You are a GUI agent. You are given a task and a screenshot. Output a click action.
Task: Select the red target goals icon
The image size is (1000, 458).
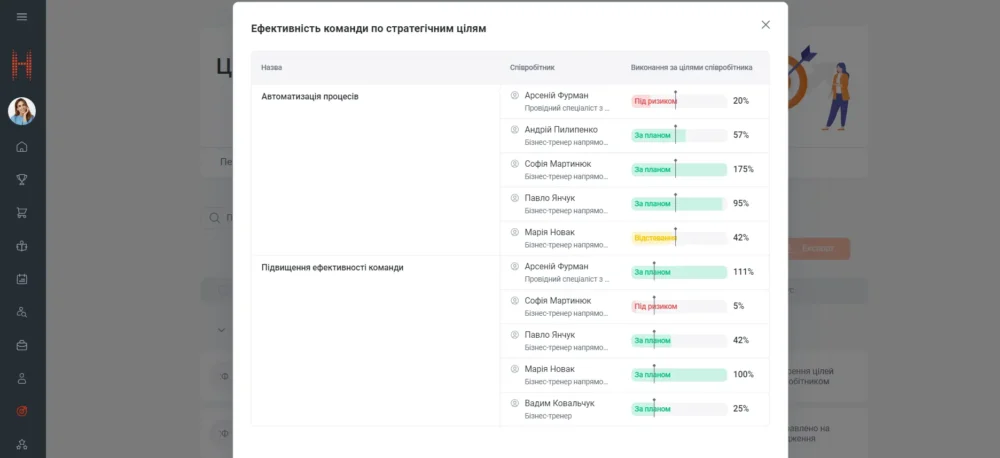pyautogui.click(x=22, y=411)
